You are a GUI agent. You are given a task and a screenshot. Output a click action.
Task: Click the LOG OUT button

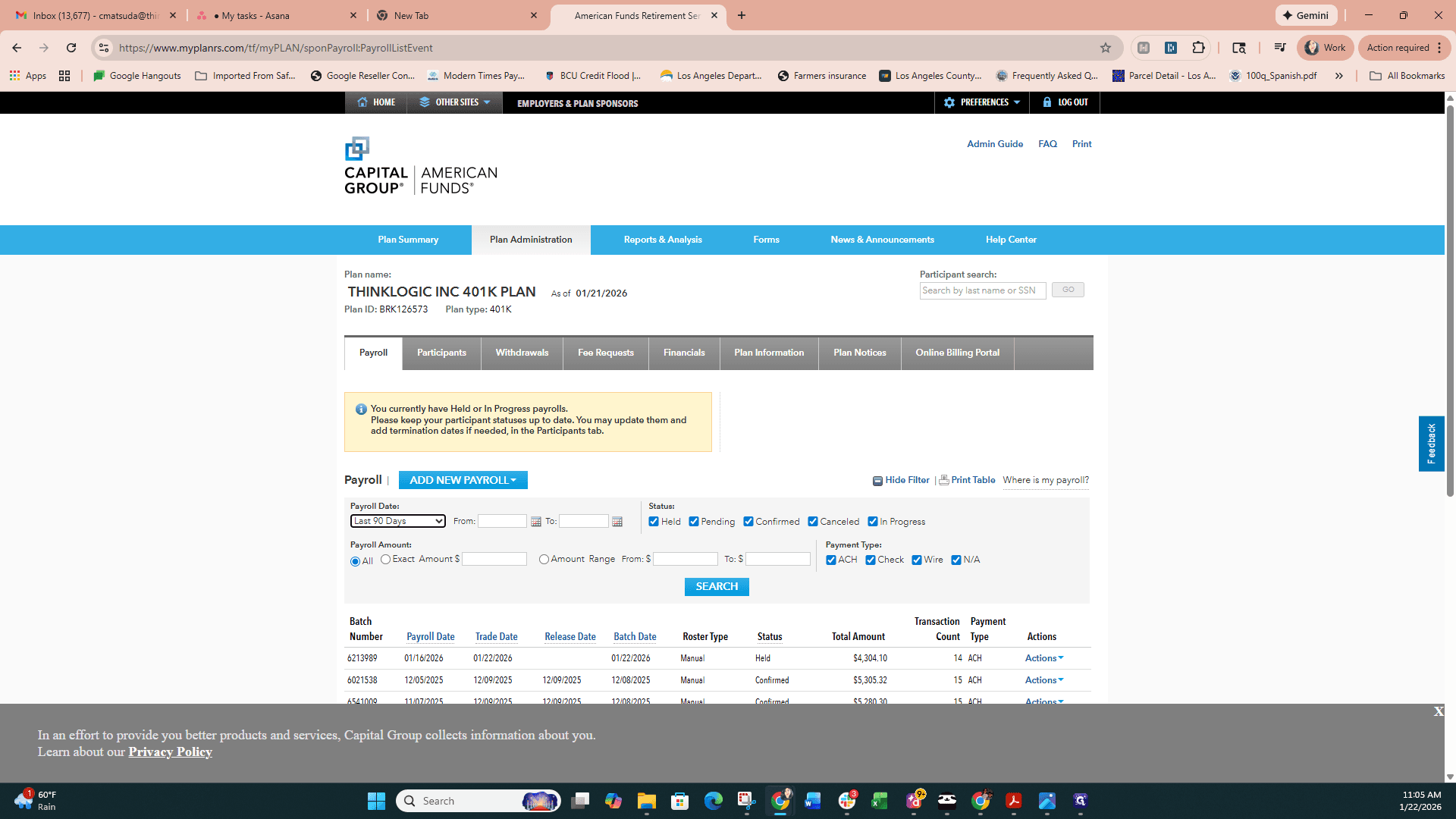(x=1065, y=102)
